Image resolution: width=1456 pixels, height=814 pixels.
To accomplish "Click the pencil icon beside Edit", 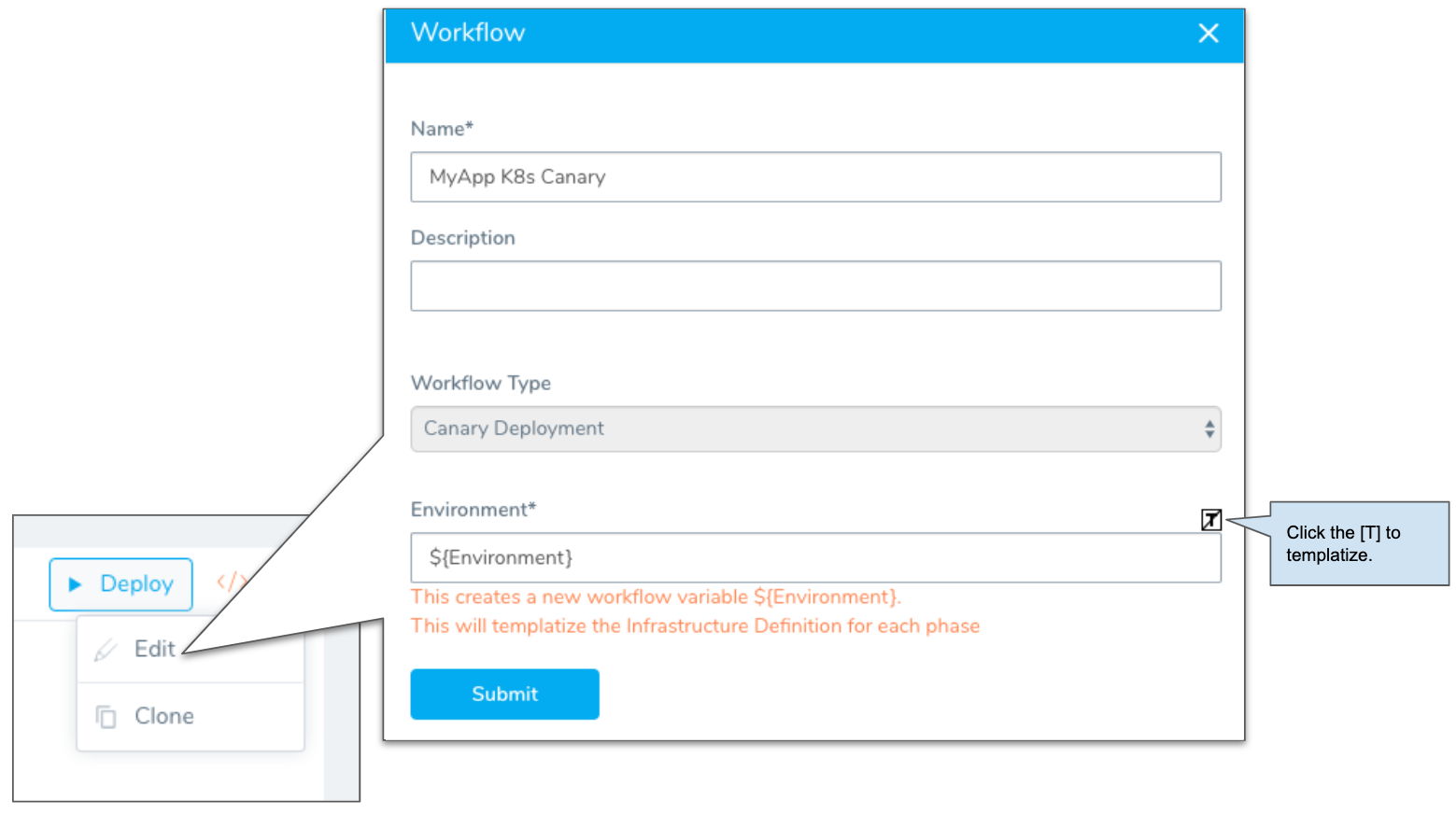I will [x=106, y=650].
